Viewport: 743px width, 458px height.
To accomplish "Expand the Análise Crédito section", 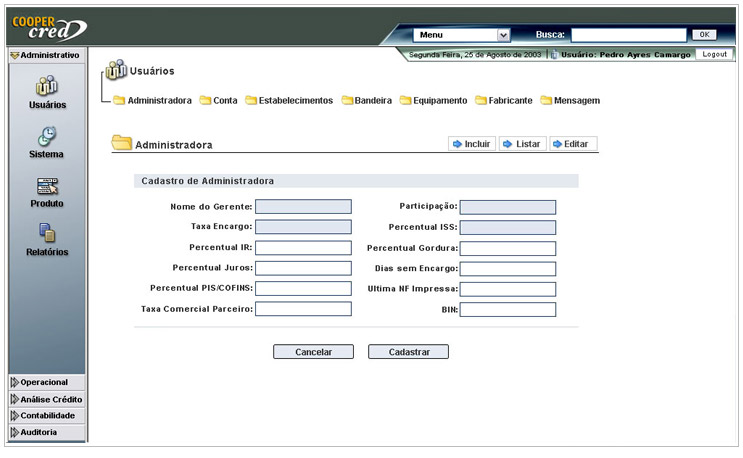I will [50, 399].
